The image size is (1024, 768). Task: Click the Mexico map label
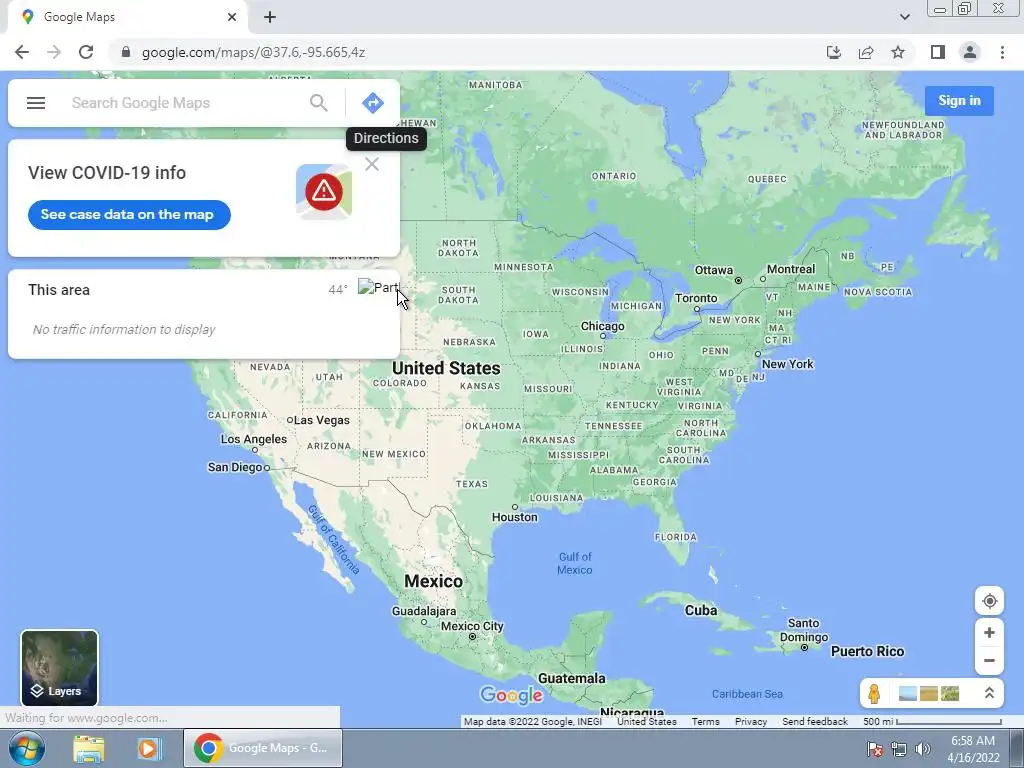434,581
